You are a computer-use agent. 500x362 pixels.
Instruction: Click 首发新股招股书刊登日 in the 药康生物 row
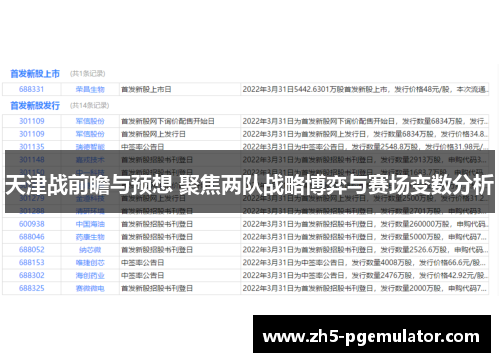[x=157, y=237]
